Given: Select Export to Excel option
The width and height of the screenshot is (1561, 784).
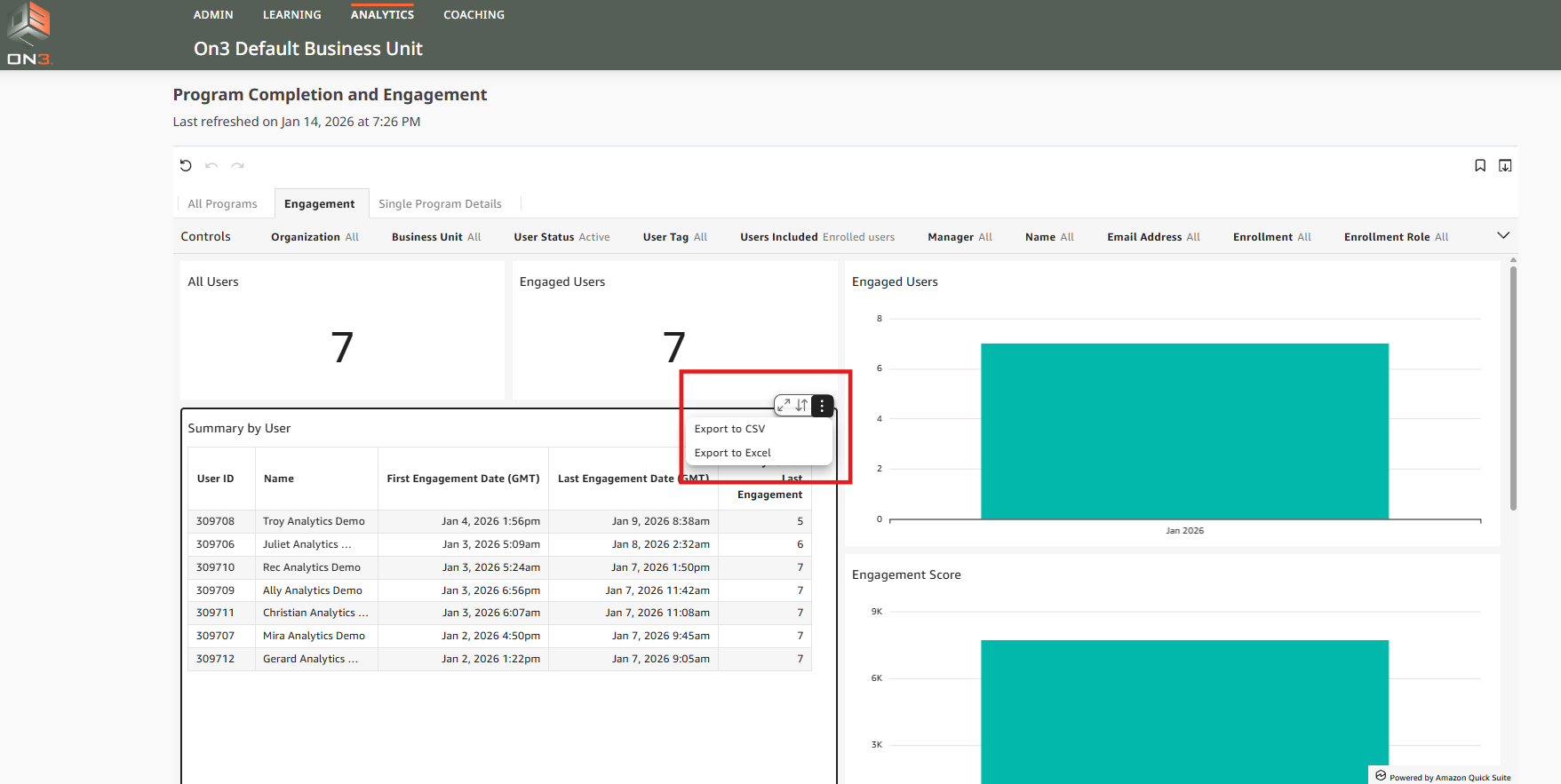Looking at the screenshot, I should click(732, 453).
